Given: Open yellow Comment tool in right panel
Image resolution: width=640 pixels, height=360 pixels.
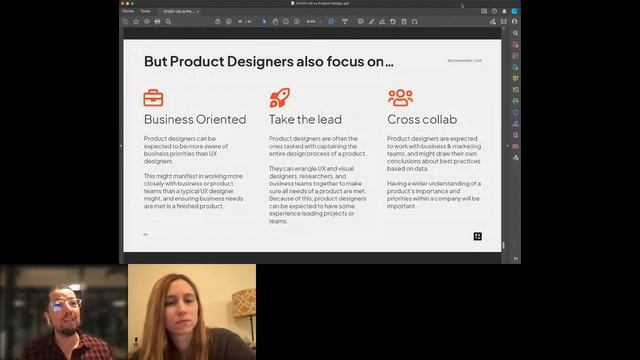Looking at the screenshot, I should click(x=516, y=78).
